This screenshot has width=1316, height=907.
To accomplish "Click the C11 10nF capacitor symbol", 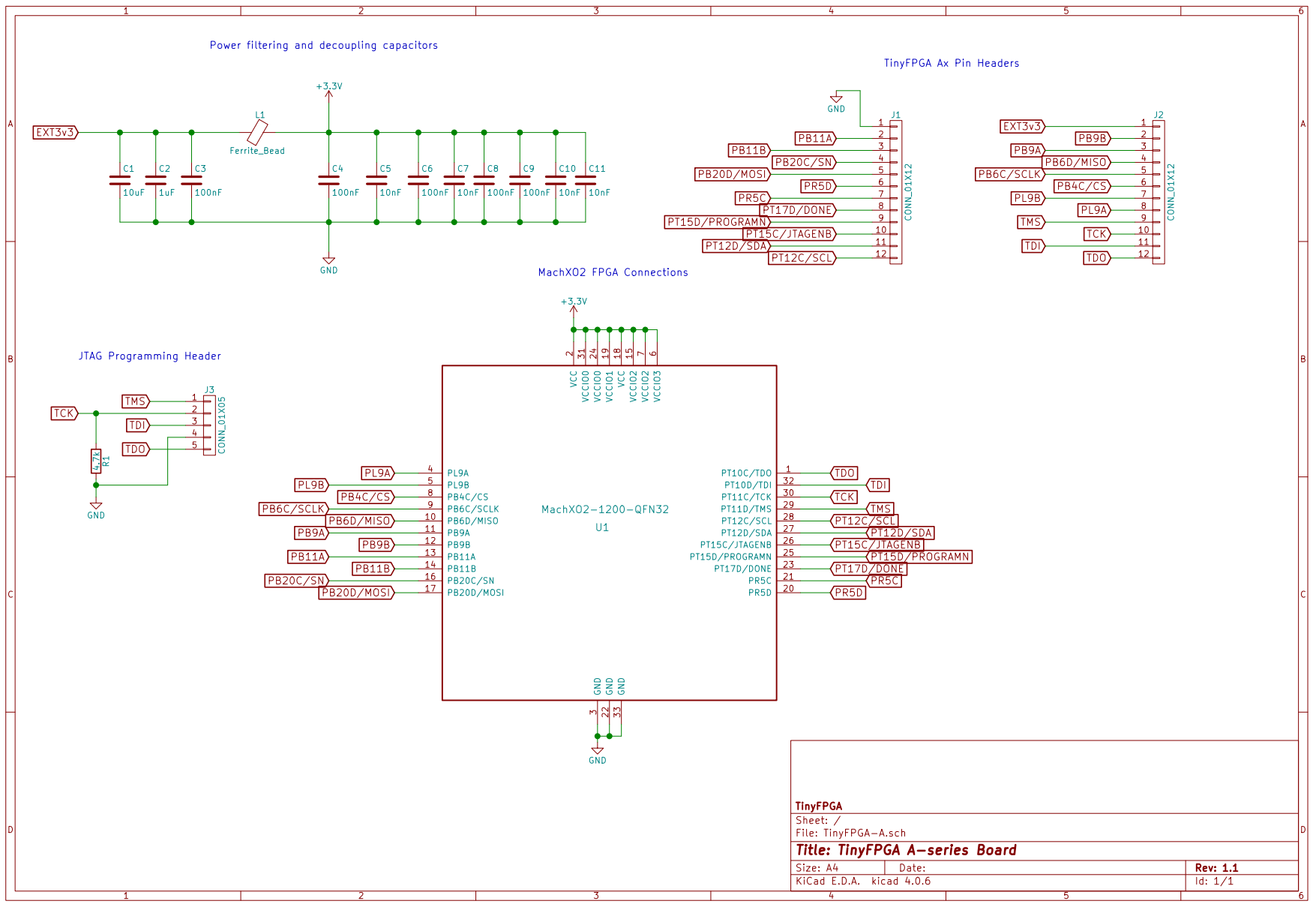I will [x=585, y=180].
